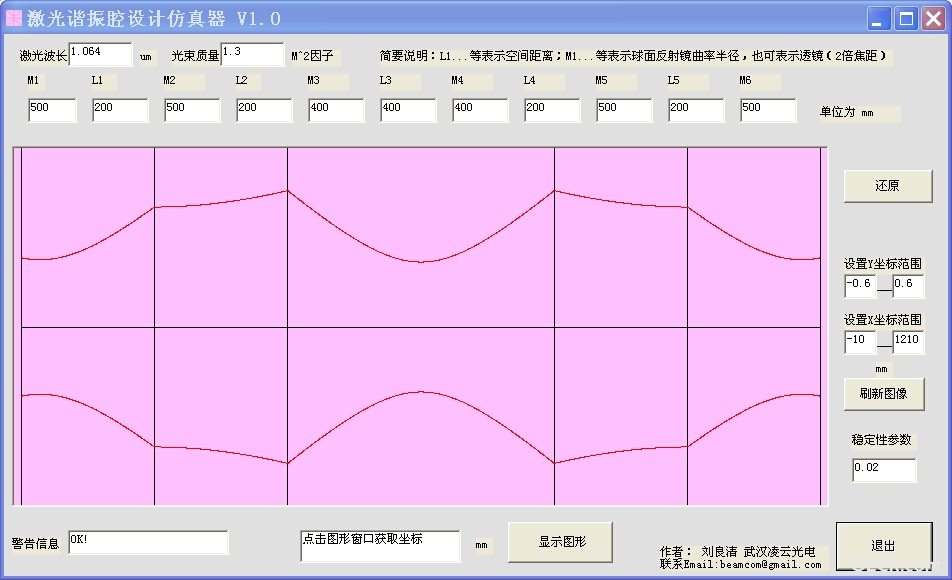Image resolution: width=952 pixels, height=580 pixels.
Task: Click the 光束质量 label
Action: [x=195, y=56]
